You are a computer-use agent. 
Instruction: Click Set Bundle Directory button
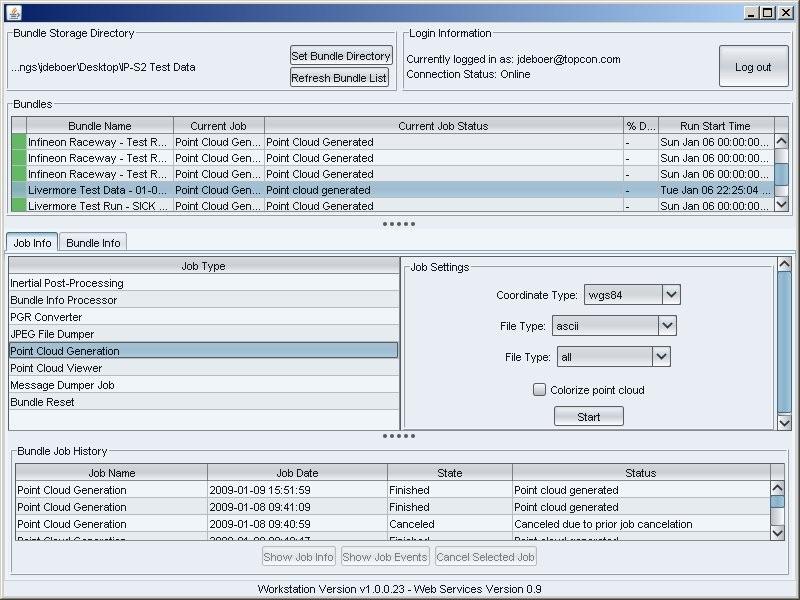[341, 56]
